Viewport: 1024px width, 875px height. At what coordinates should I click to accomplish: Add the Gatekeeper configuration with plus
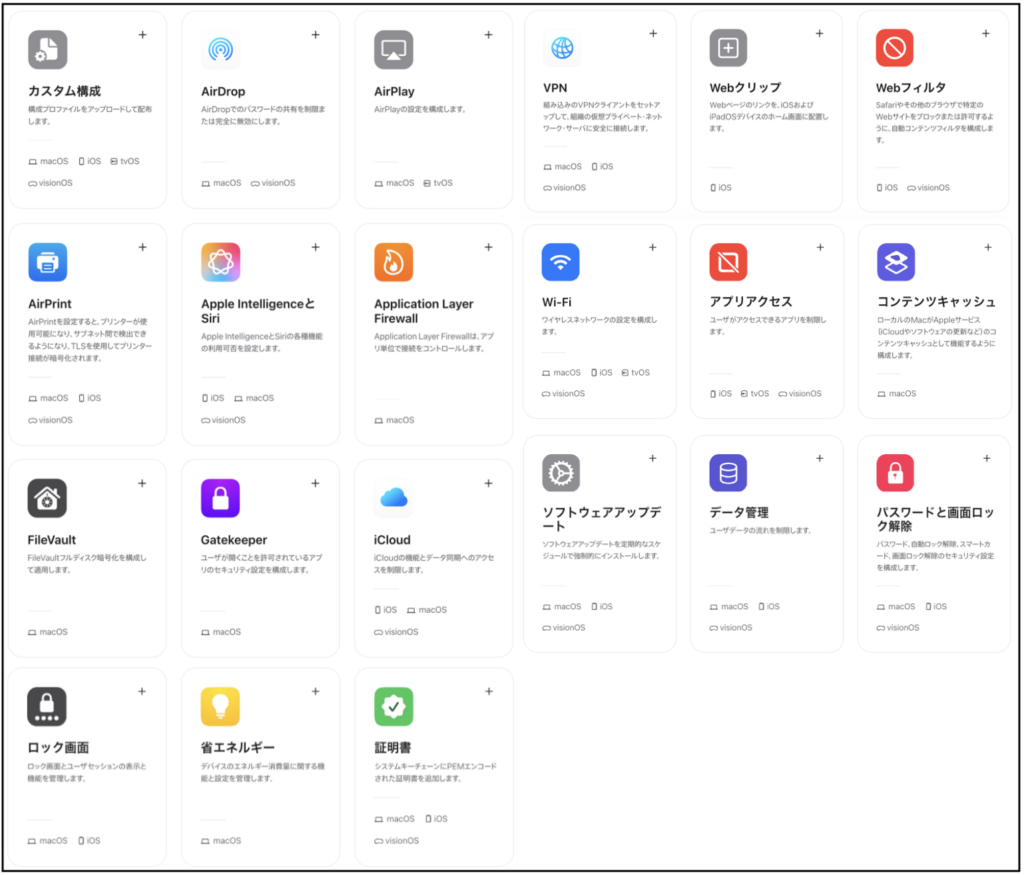(315, 483)
